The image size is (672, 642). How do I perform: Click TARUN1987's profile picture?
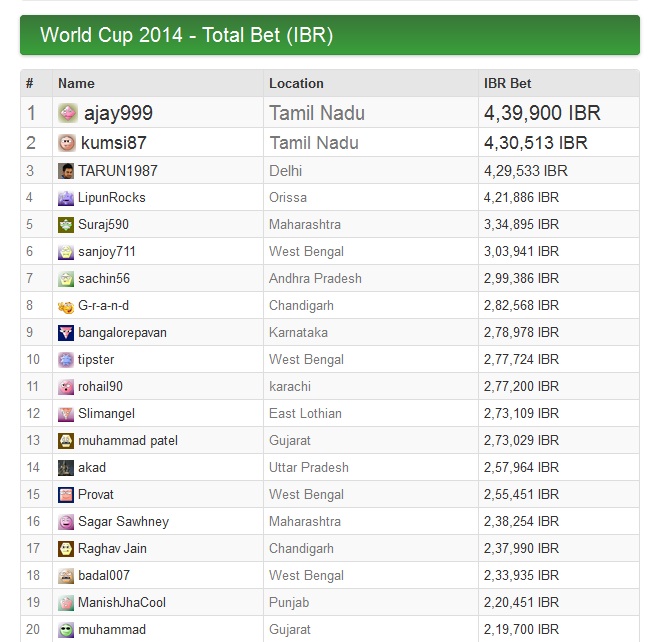click(66, 171)
